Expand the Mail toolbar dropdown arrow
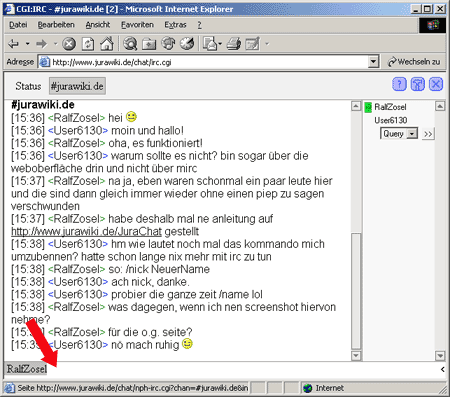Screen dimensions: 450x397 [220, 44]
